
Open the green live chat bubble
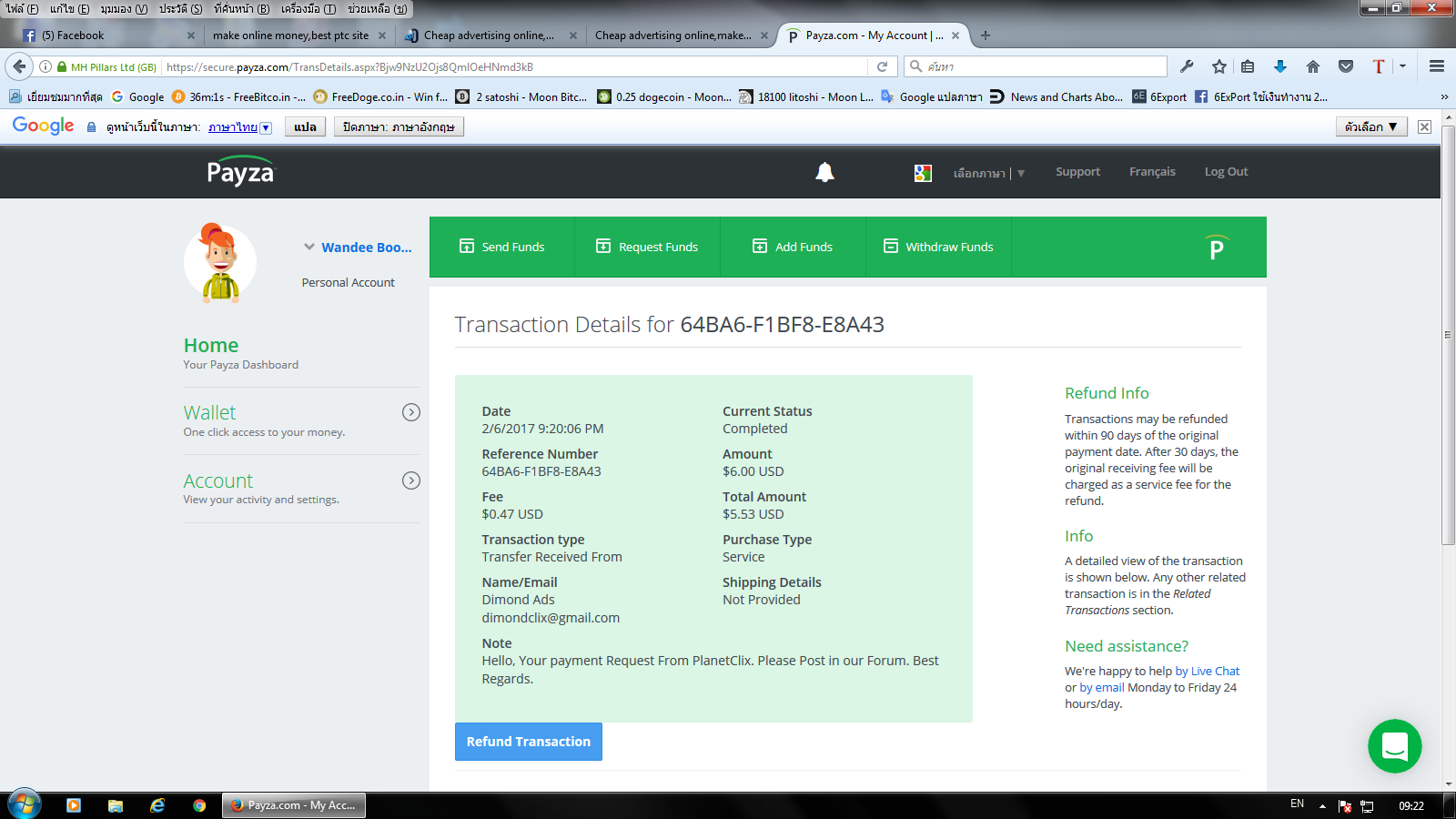point(1394,746)
